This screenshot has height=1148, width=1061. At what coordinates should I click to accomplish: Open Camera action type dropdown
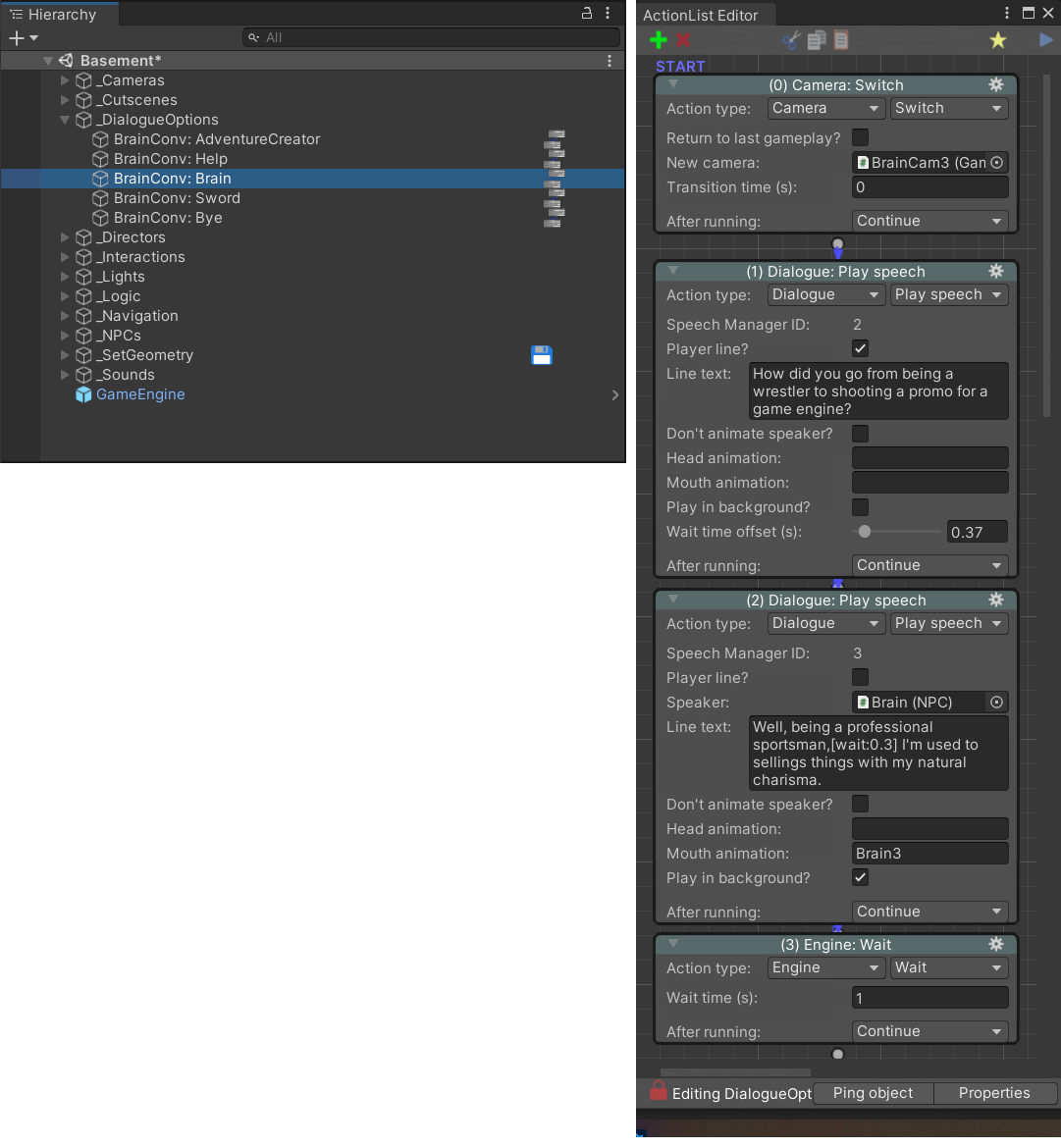pos(826,108)
